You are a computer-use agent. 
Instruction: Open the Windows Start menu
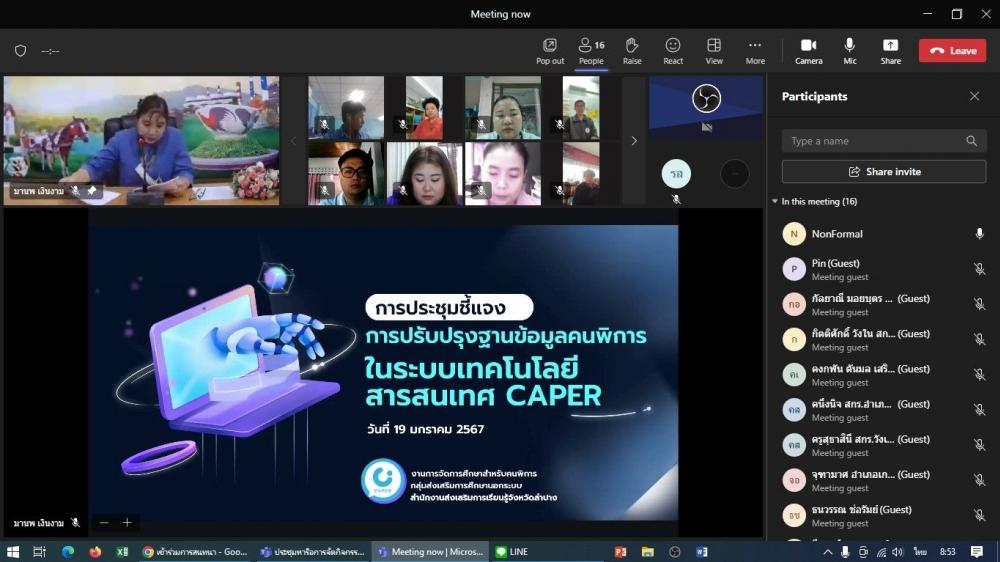tap(12, 552)
